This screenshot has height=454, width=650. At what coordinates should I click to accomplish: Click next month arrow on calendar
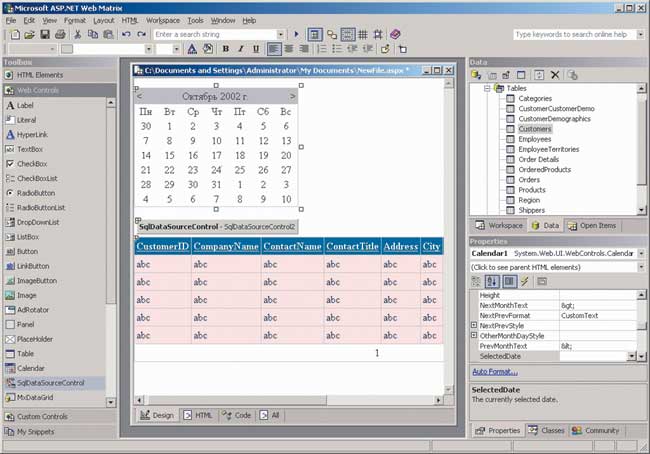click(292, 96)
